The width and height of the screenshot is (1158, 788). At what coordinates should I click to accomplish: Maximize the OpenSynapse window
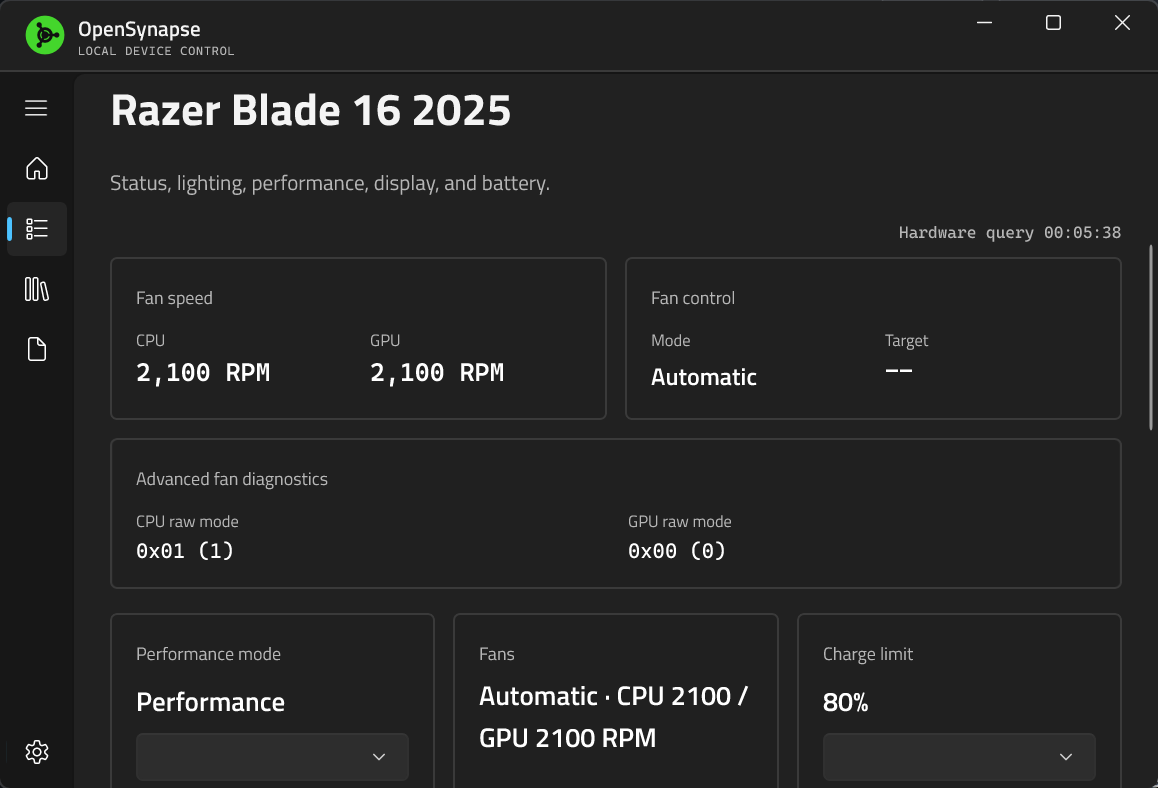click(1053, 23)
